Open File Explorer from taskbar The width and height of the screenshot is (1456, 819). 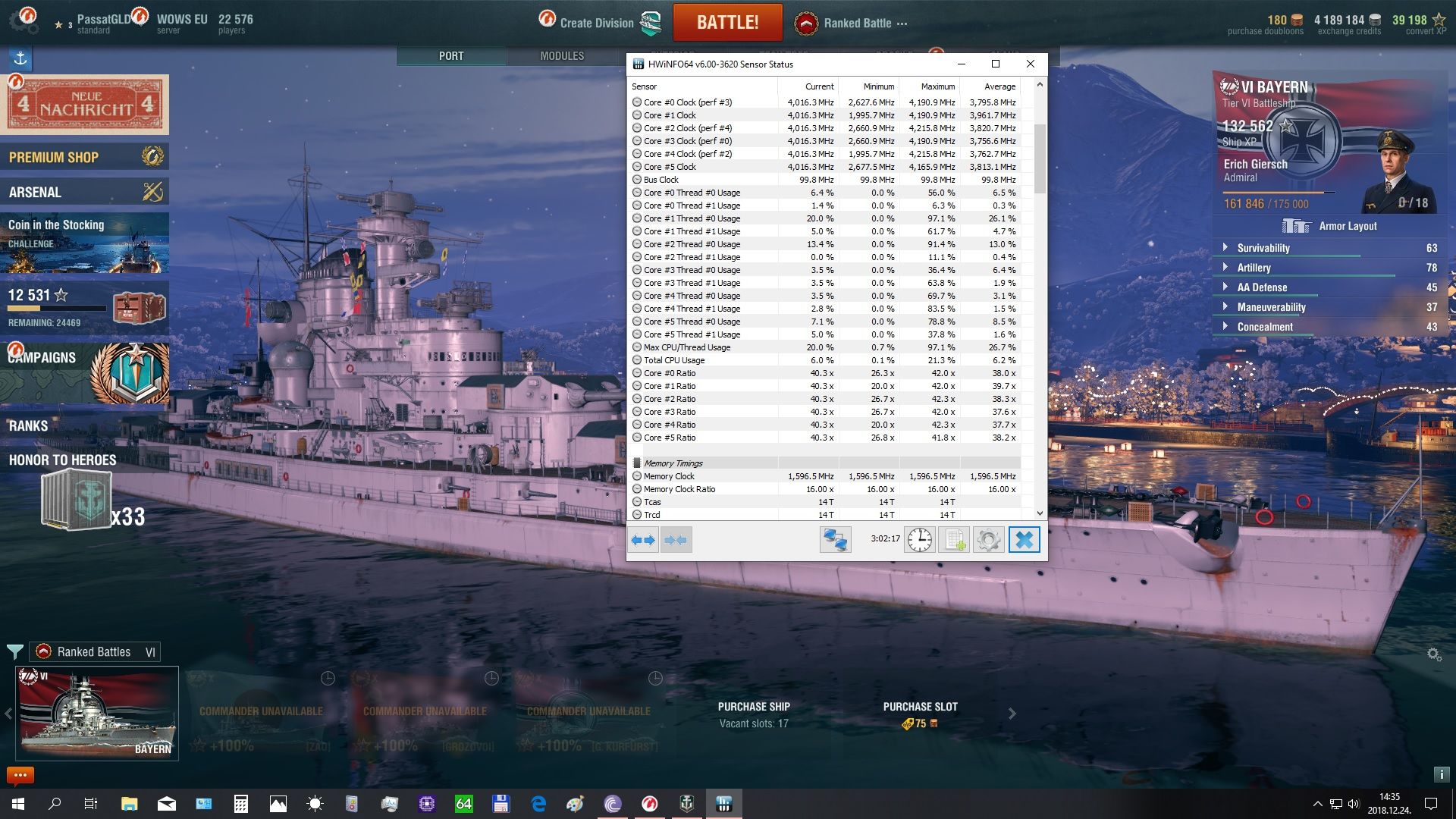coord(129,804)
